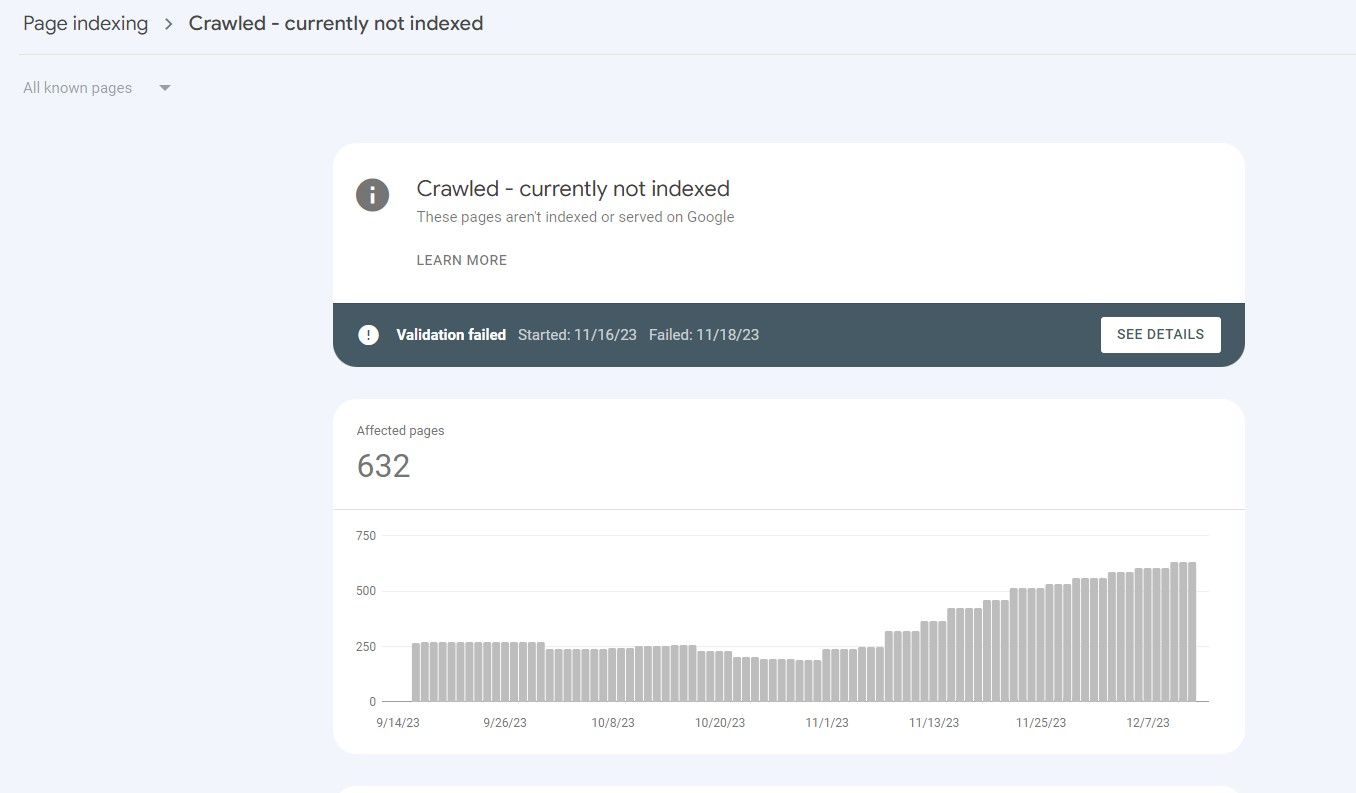Click the card description about pages not indexed
This screenshot has height=793, width=1356.
point(575,217)
